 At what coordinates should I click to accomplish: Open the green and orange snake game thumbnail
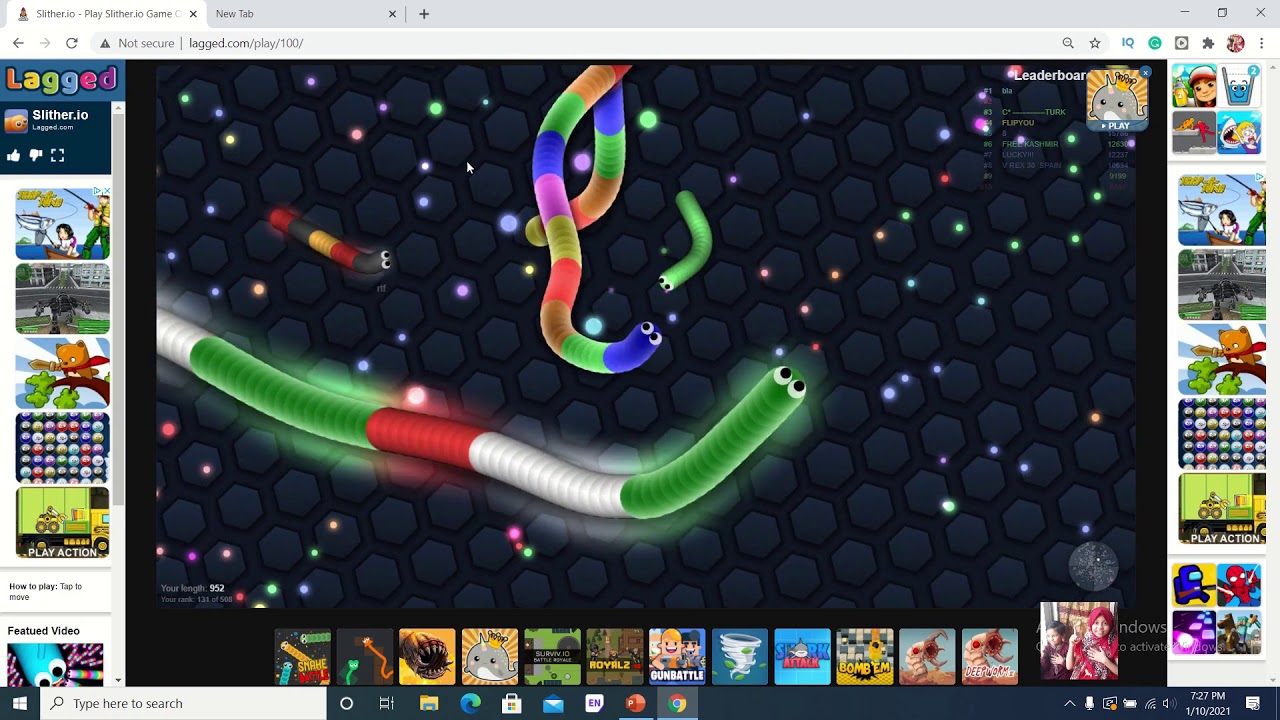tap(365, 657)
